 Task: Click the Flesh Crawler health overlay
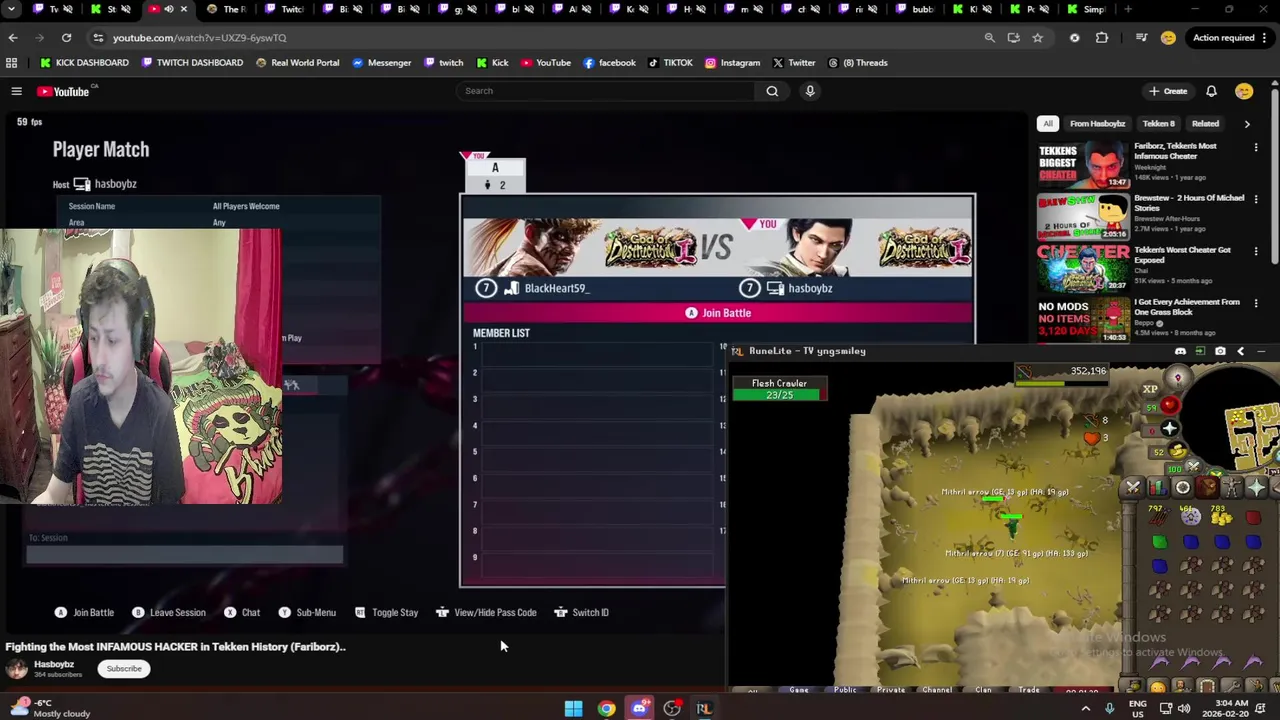pos(780,389)
